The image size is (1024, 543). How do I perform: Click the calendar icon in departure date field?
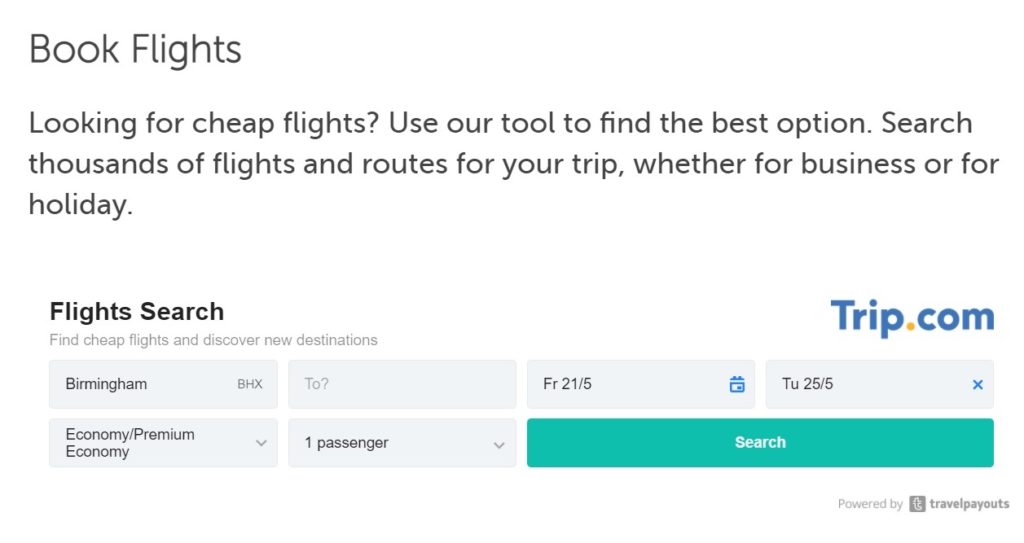pyautogui.click(x=737, y=384)
